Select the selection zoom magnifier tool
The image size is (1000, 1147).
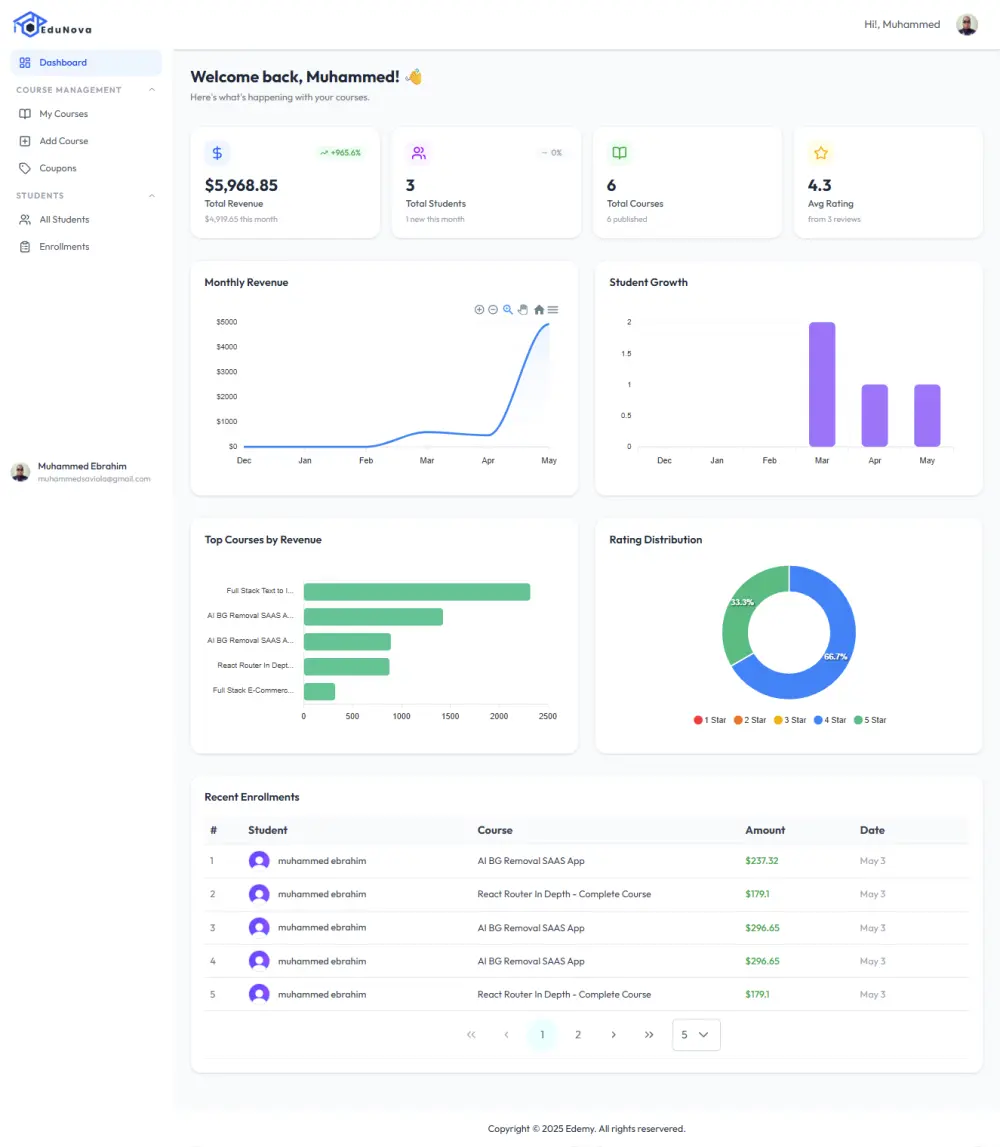[x=508, y=309]
